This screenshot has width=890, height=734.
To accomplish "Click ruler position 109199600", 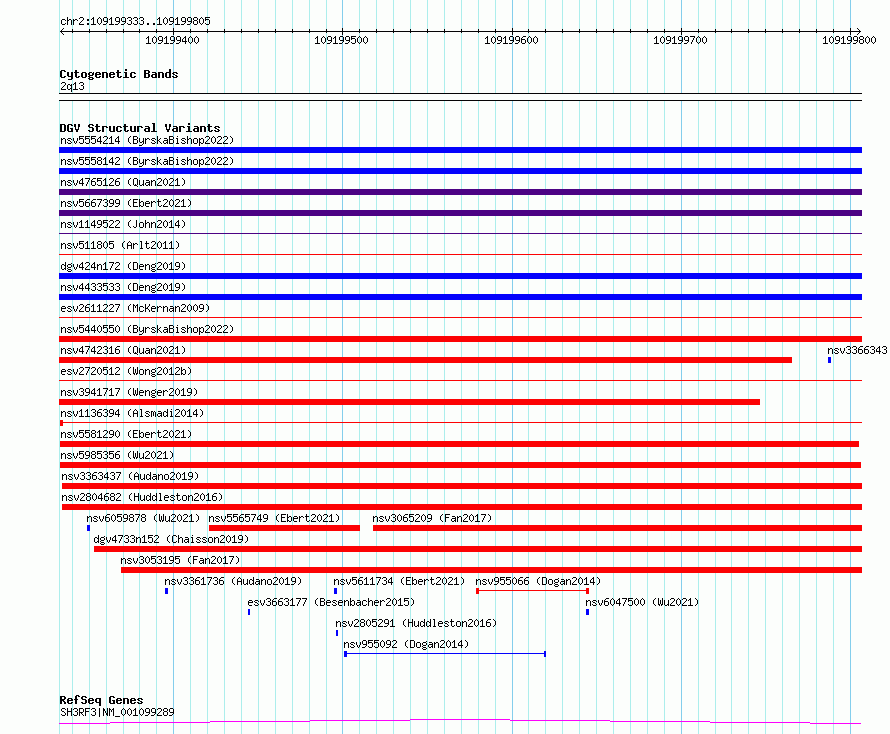I will click(x=511, y=40).
